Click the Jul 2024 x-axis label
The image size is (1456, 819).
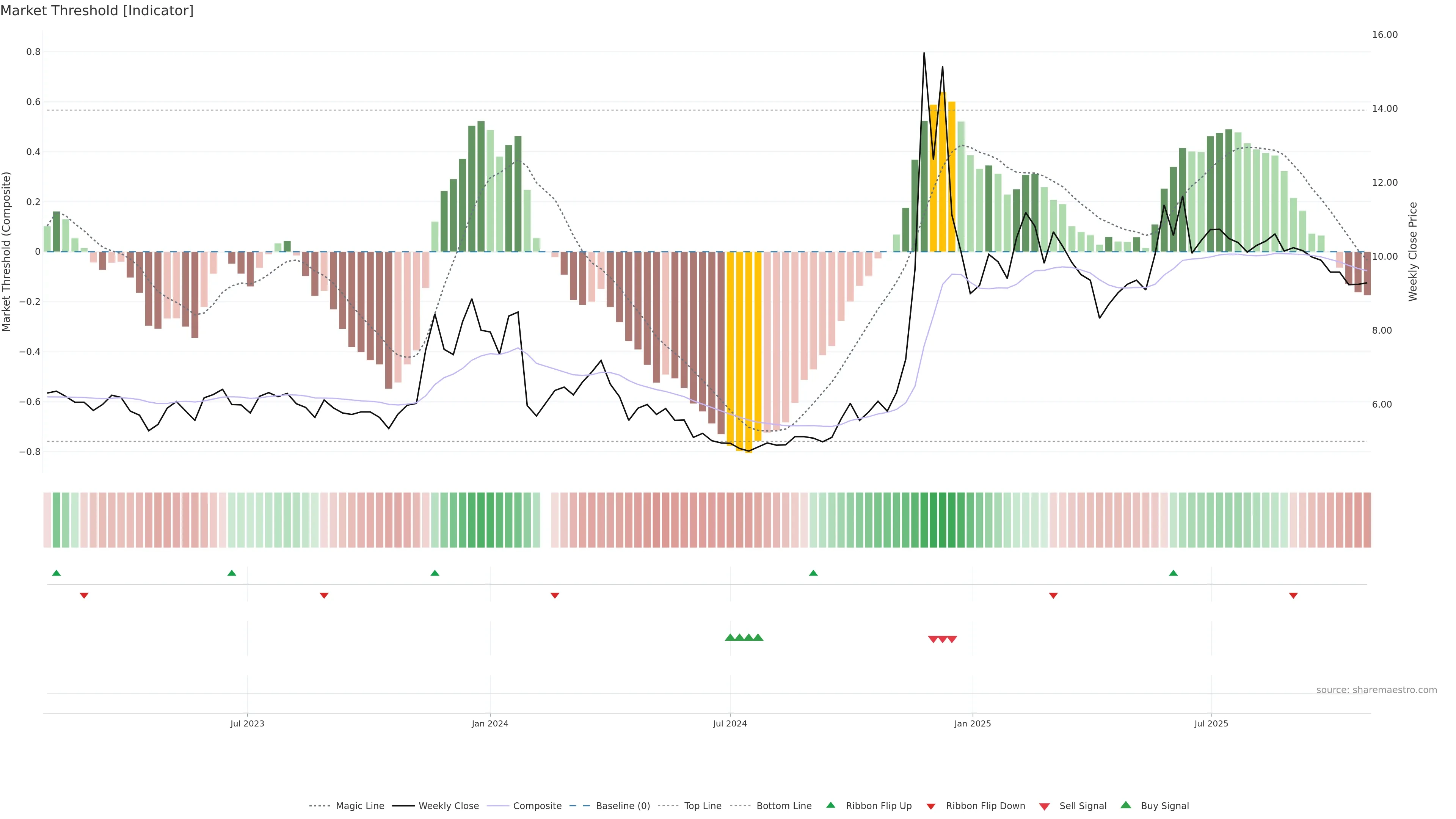point(730,723)
